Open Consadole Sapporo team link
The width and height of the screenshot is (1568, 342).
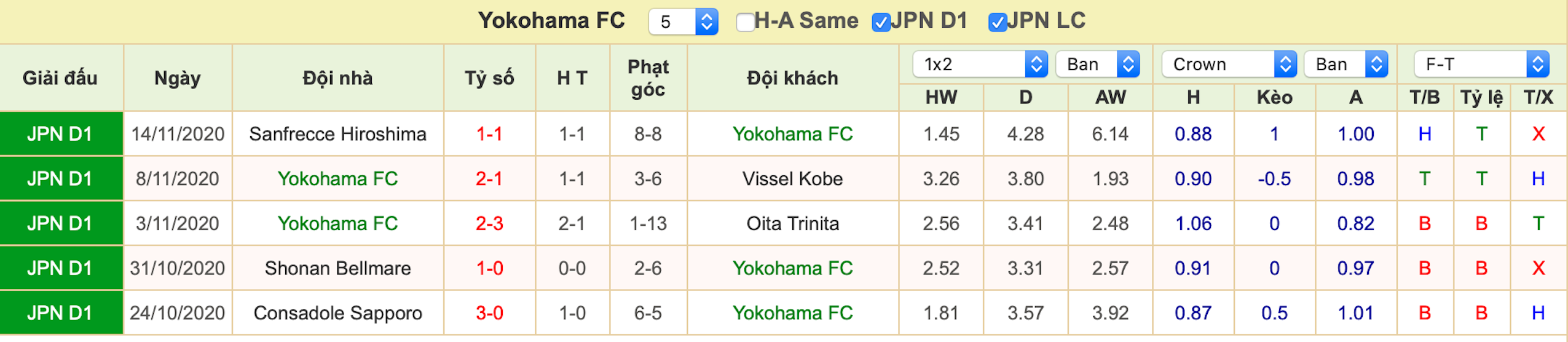[x=337, y=313]
